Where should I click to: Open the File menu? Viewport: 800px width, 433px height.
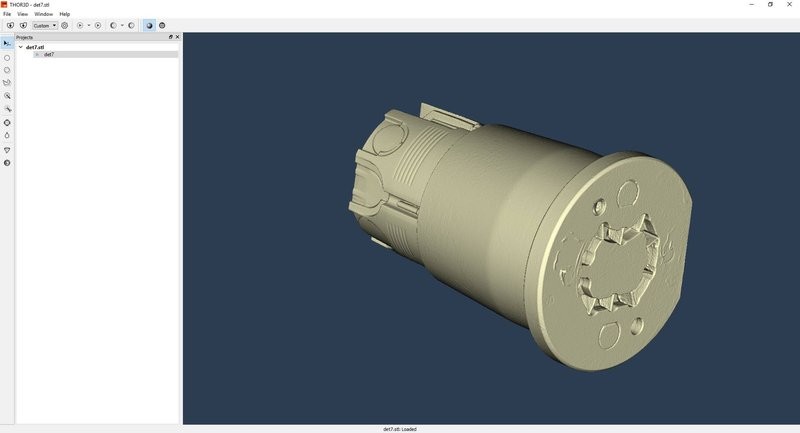tap(7, 14)
